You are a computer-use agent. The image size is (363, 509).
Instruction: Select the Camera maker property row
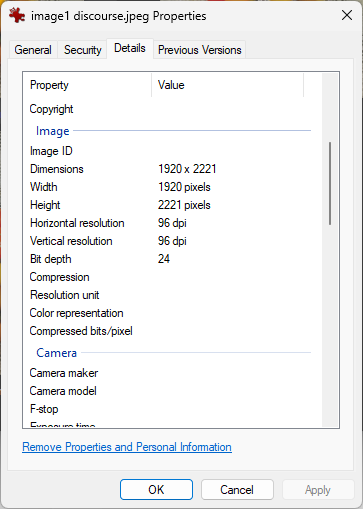click(x=167, y=373)
